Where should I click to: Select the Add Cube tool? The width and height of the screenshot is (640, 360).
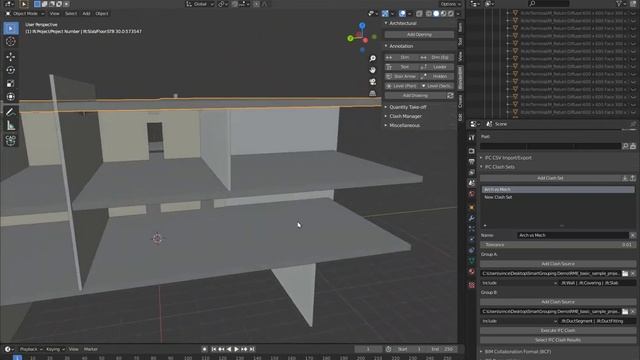pos(11,140)
